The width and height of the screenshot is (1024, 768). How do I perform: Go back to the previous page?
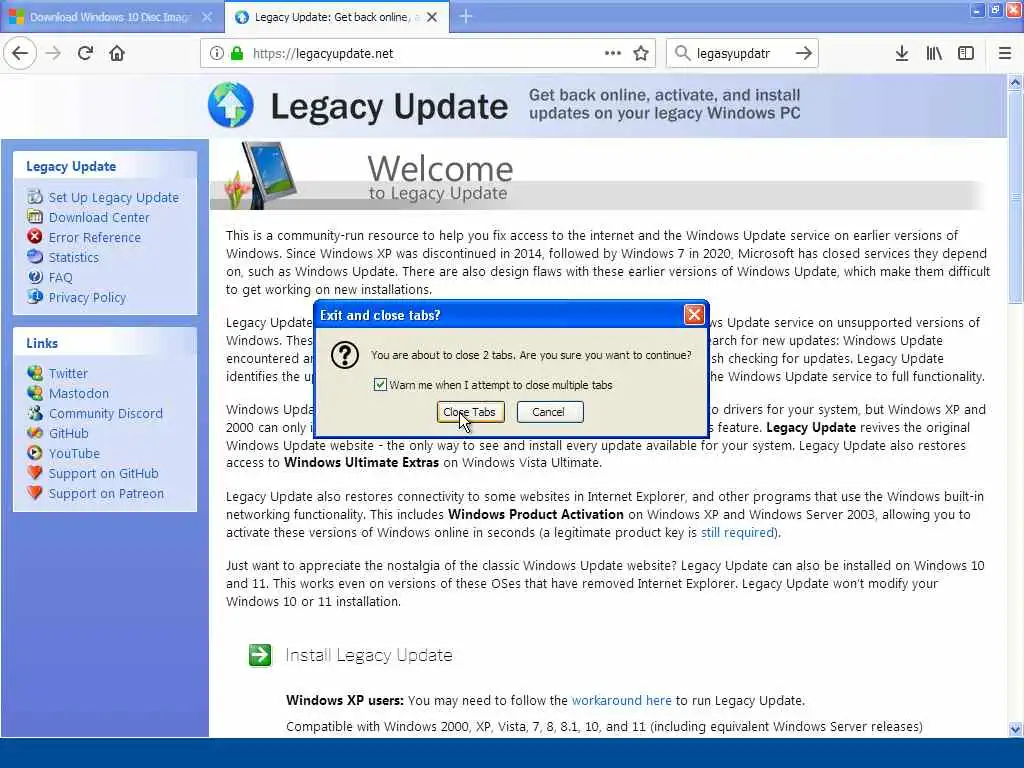click(20, 54)
